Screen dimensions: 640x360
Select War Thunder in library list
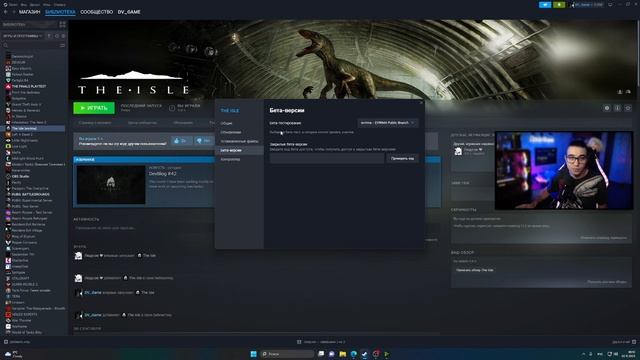[21, 320]
